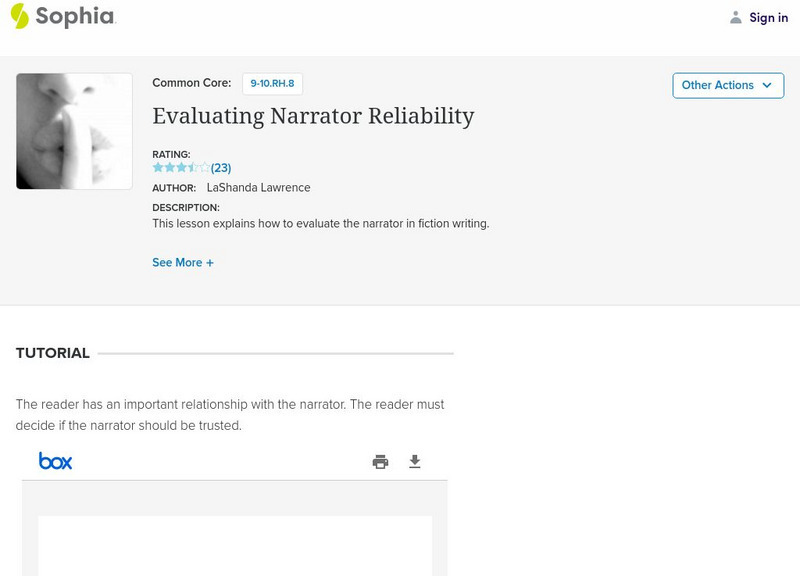Expand the Other Actions dropdown
Image resolution: width=800 pixels, height=576 pixels.
click(728, 85)
